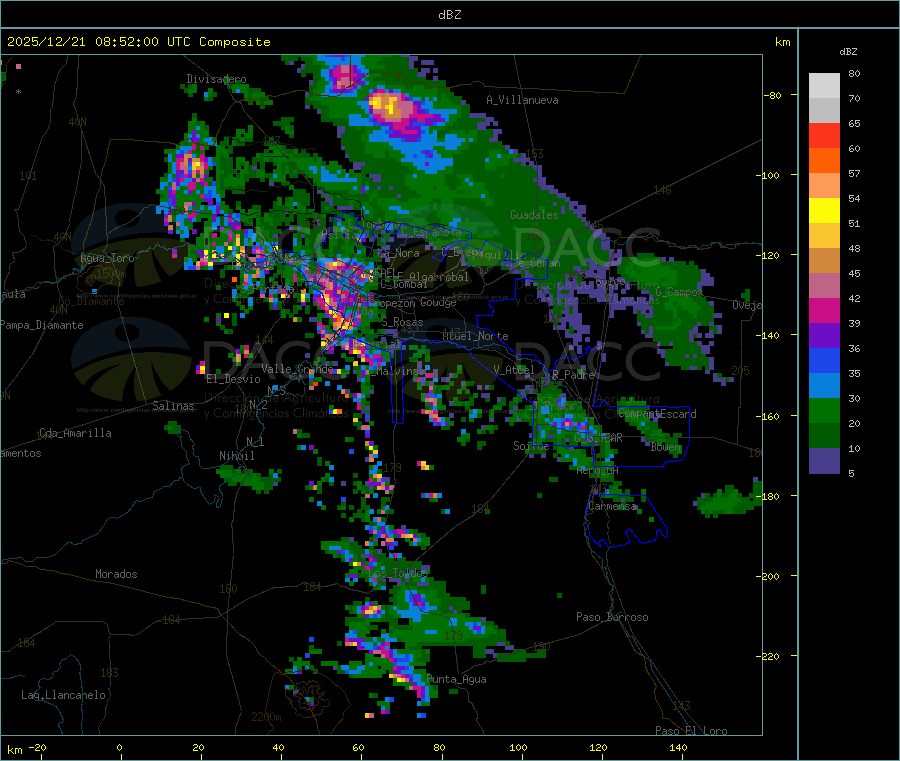Click the El_Desvio label
Screen dimensions: 900x761
[x=234, y=379]
